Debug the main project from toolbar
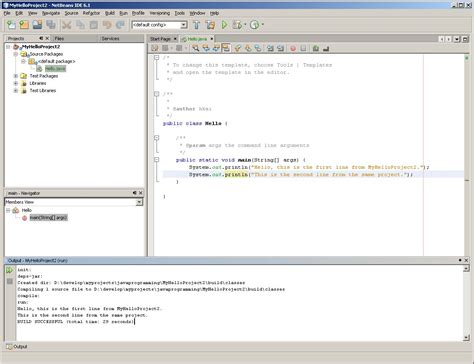Screen dimensions: 474x364 (237, 25)
